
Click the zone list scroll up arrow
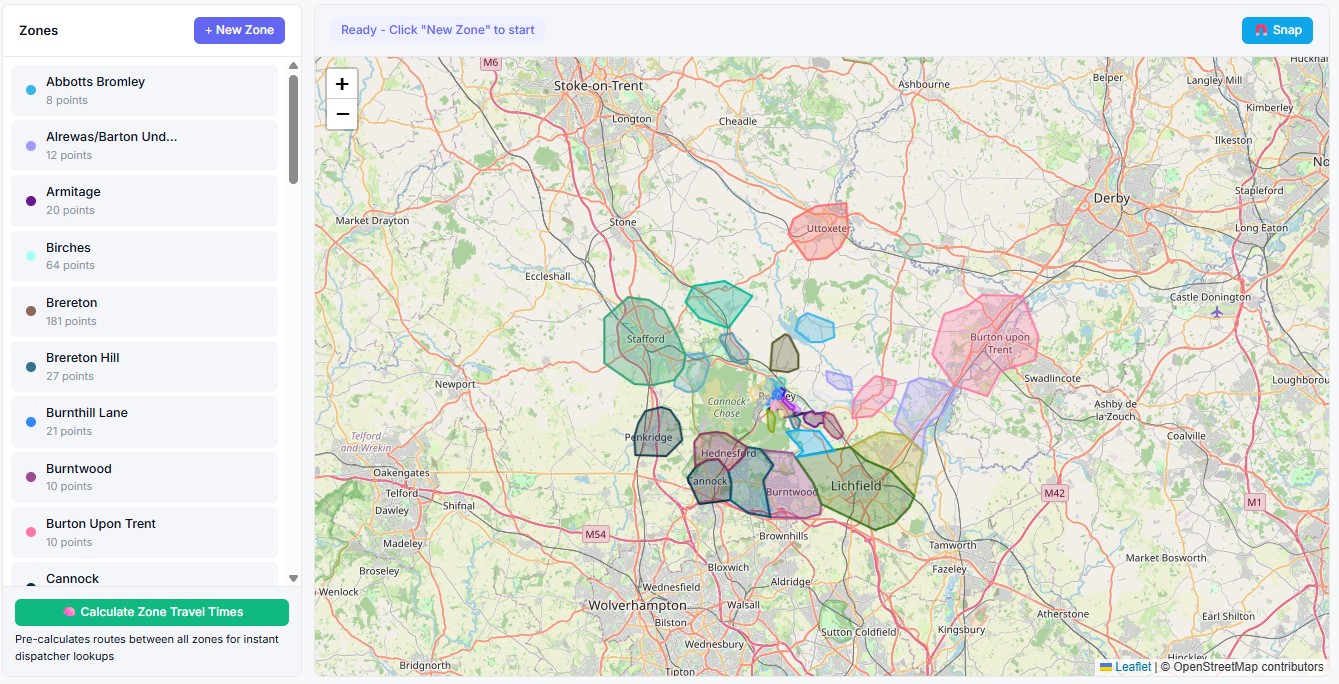point(293,66)
